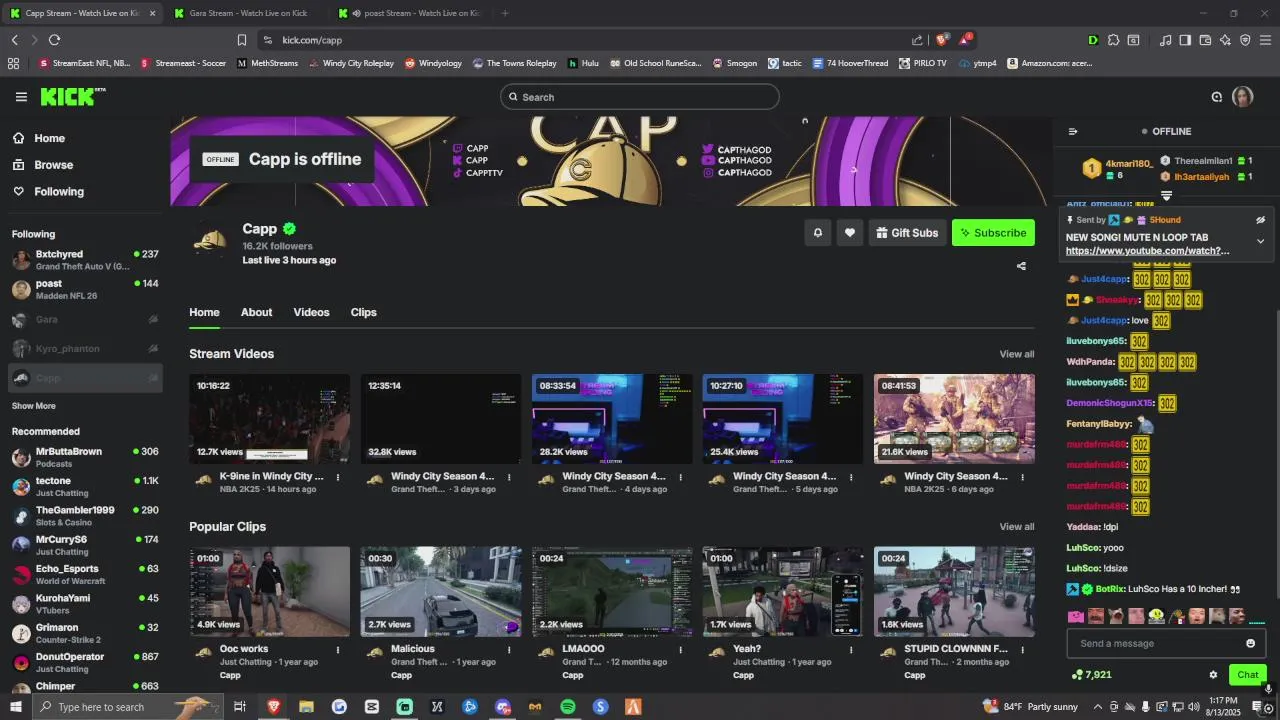Open the emoji picker in the message box

pos(1250,643)
